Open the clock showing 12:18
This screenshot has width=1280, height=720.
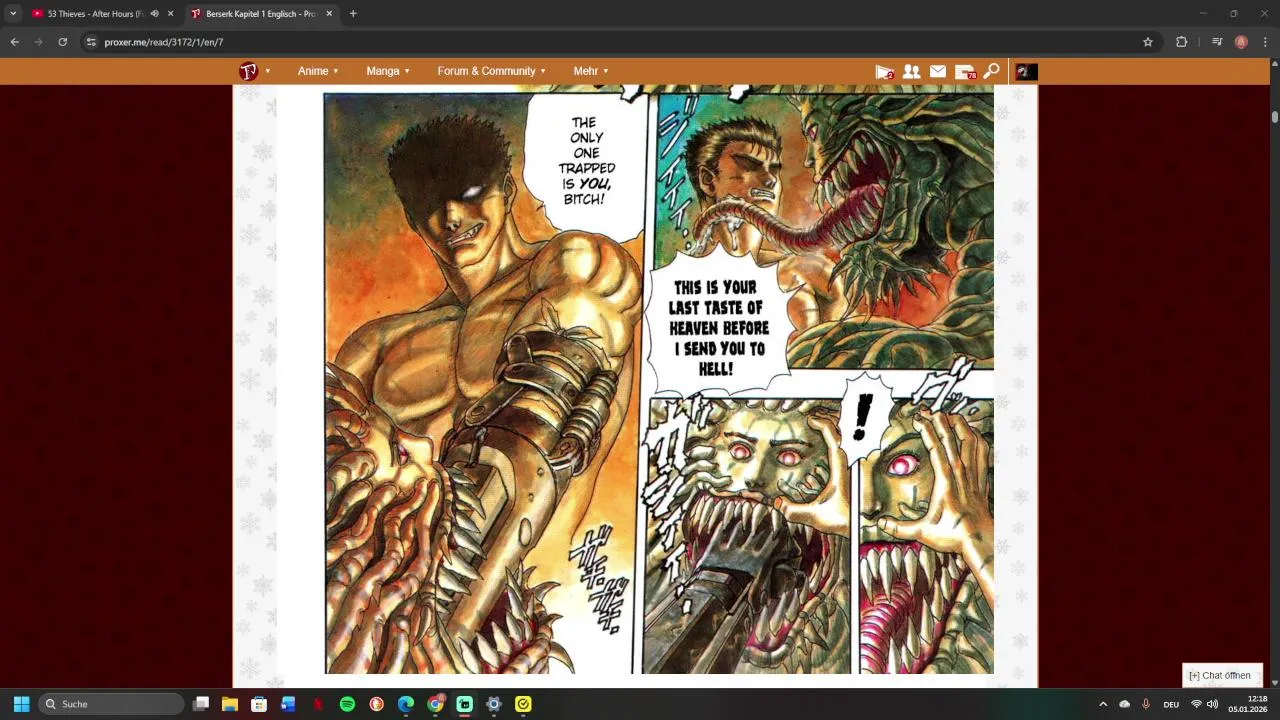[1248, 704]
